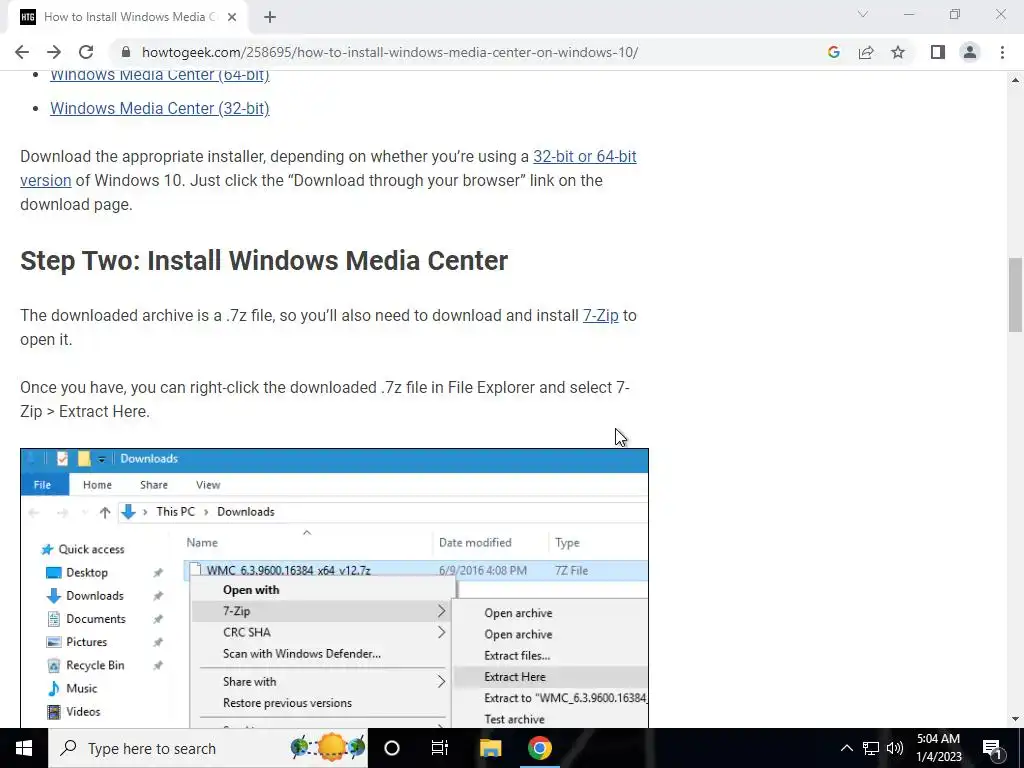
Task: Open the volume control tray icon
Action: coord(895,748)
